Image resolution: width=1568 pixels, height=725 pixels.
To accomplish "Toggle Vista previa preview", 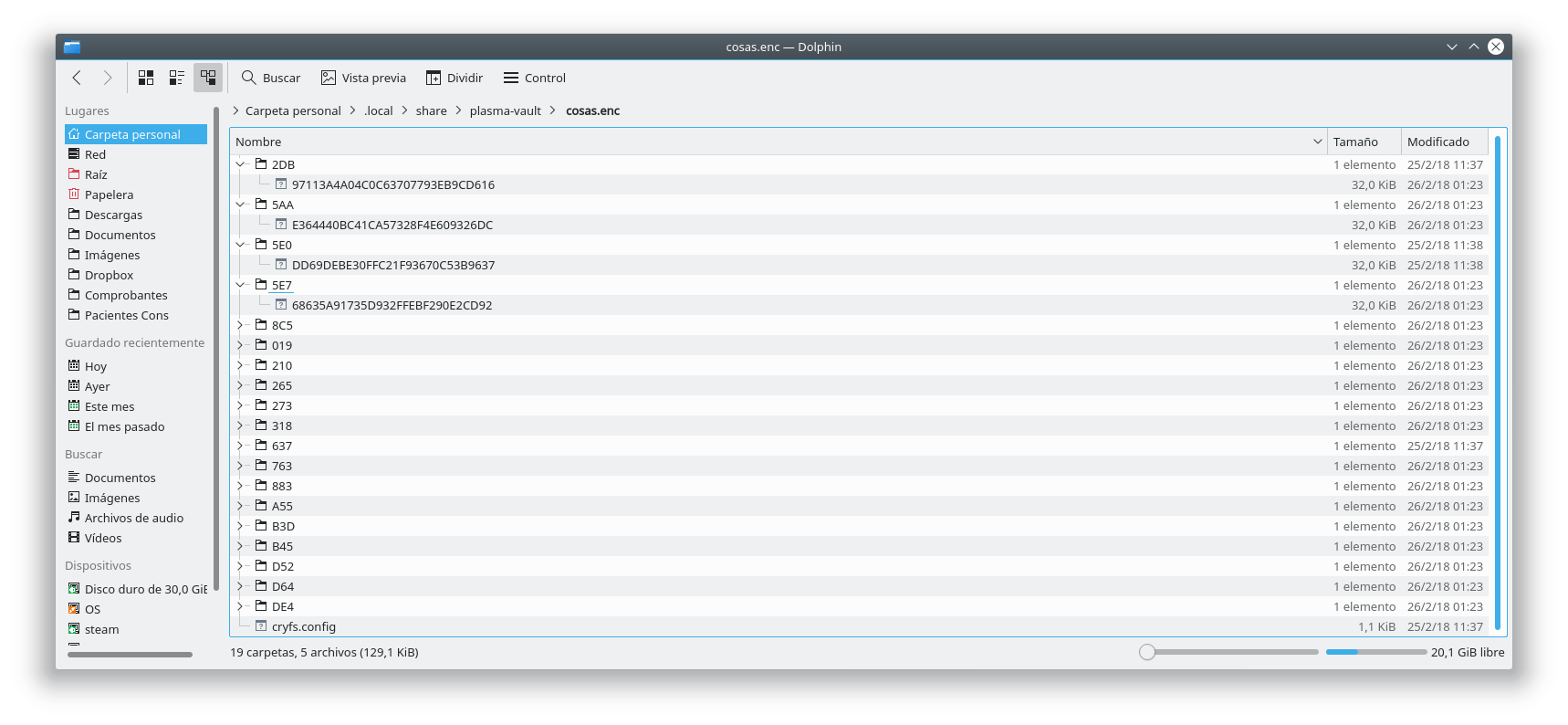I will click(x=363, y=78).
